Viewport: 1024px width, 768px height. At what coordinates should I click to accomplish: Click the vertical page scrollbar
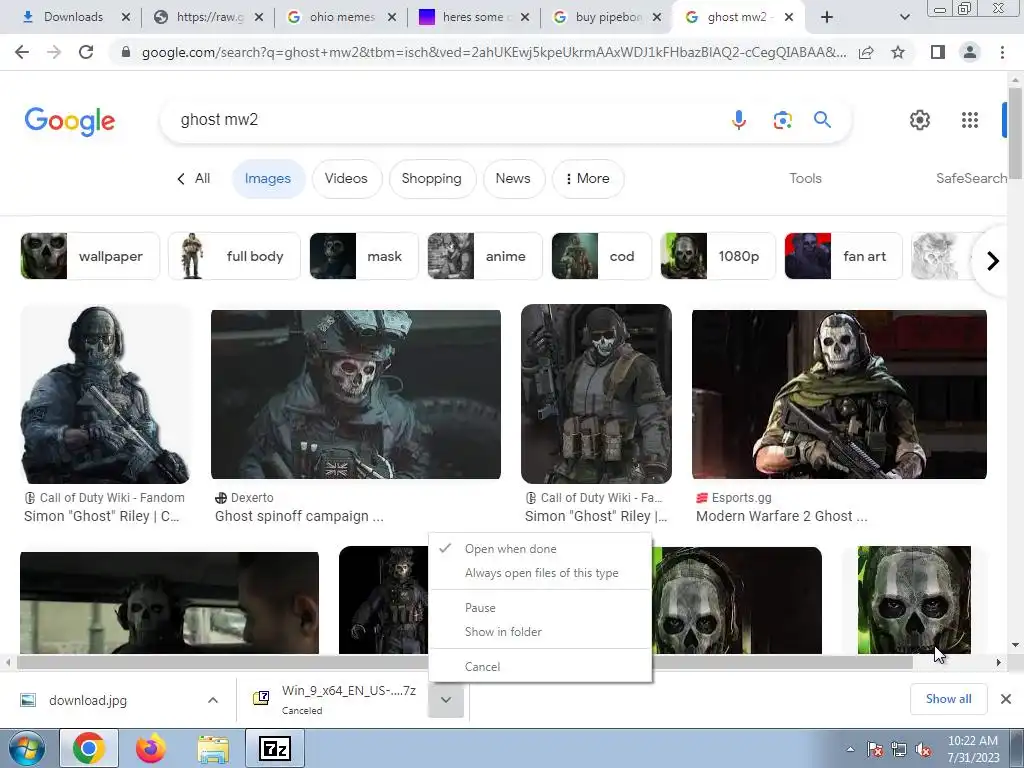point(1015,134)
